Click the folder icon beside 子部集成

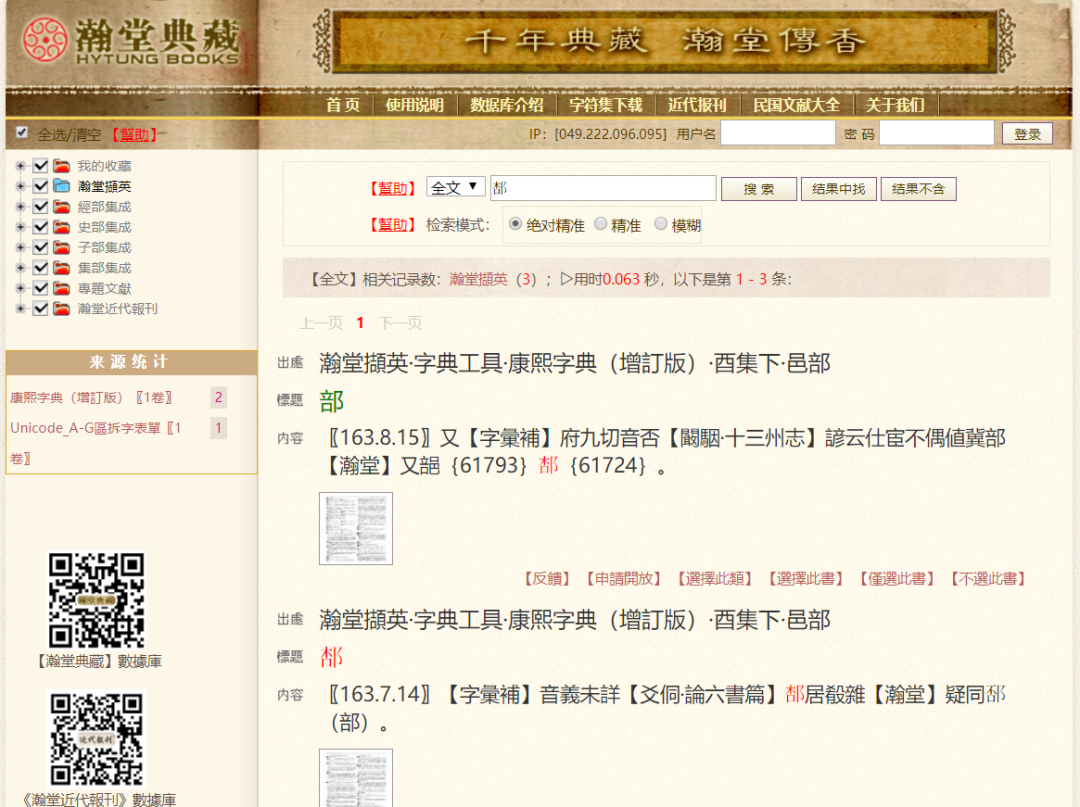tap(61, 247)
